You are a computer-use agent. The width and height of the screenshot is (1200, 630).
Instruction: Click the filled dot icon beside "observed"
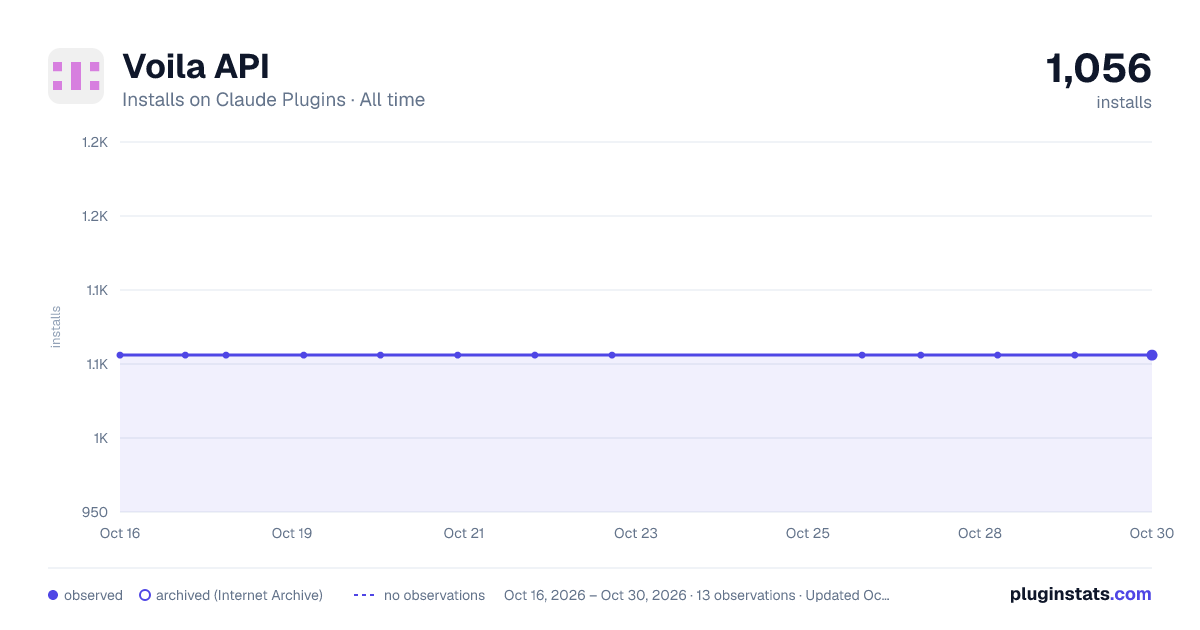53,595
